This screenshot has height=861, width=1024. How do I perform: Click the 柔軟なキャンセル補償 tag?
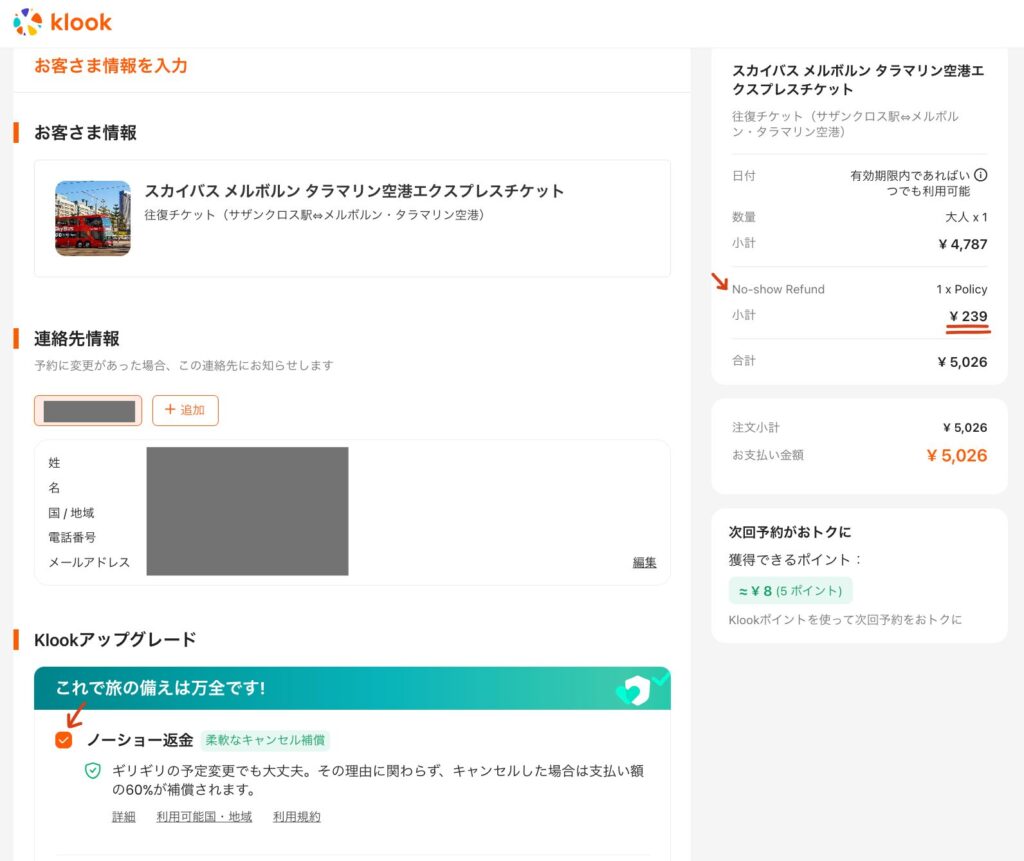point(265,739)
